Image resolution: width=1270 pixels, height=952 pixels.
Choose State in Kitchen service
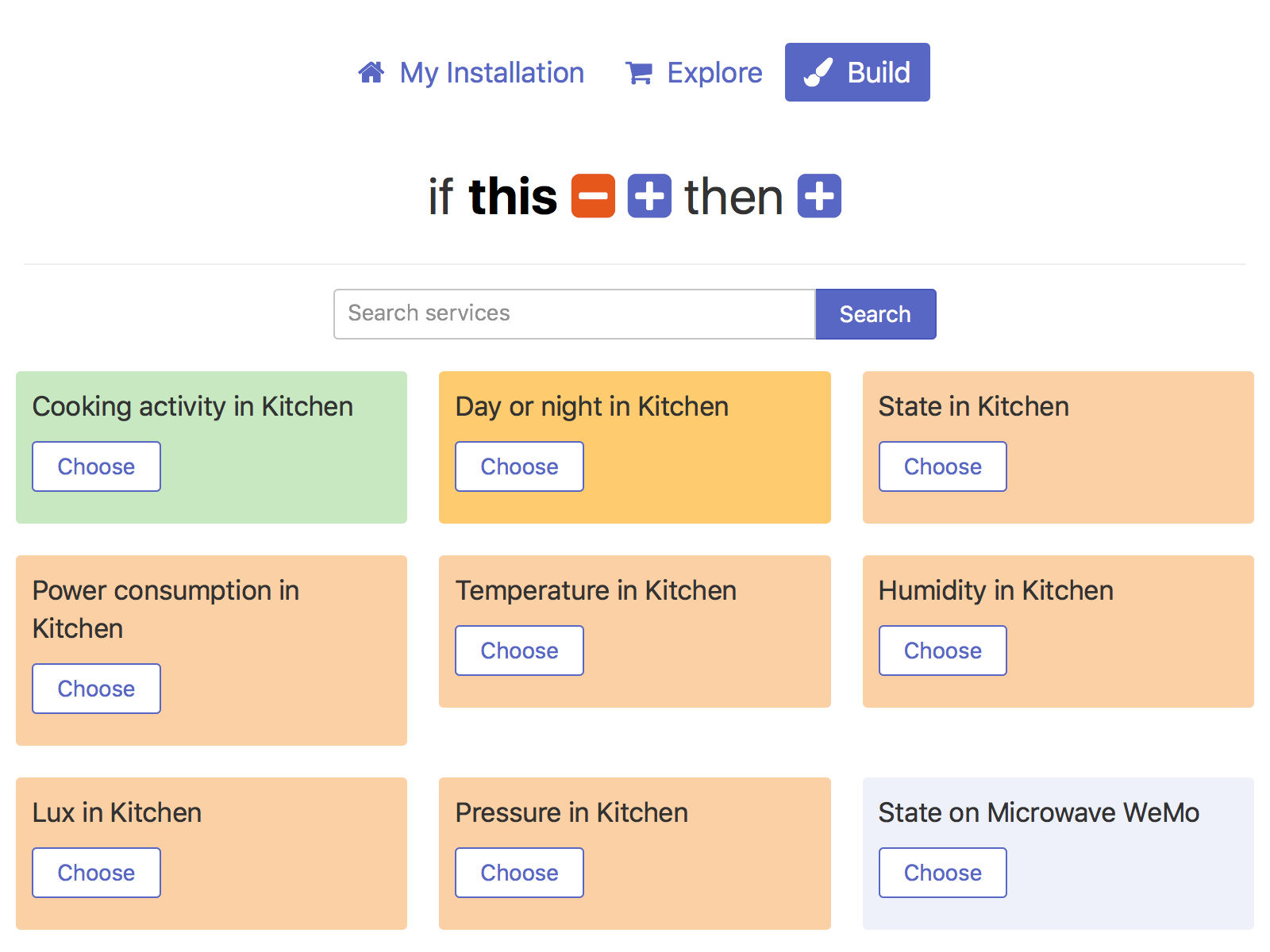[x=942, y=466]
